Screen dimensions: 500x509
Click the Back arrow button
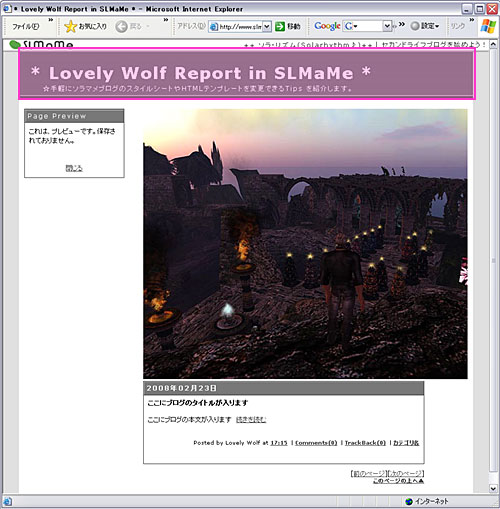(x=121, y=26)
